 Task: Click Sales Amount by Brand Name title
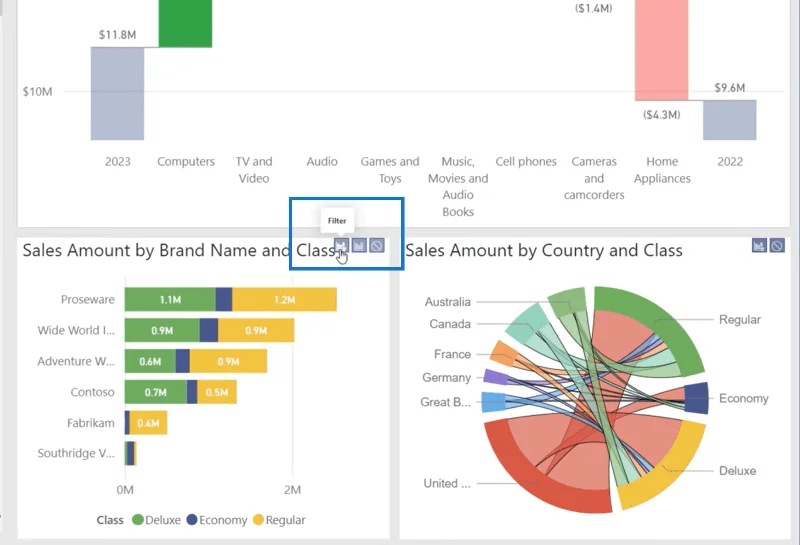coord(179,251)
